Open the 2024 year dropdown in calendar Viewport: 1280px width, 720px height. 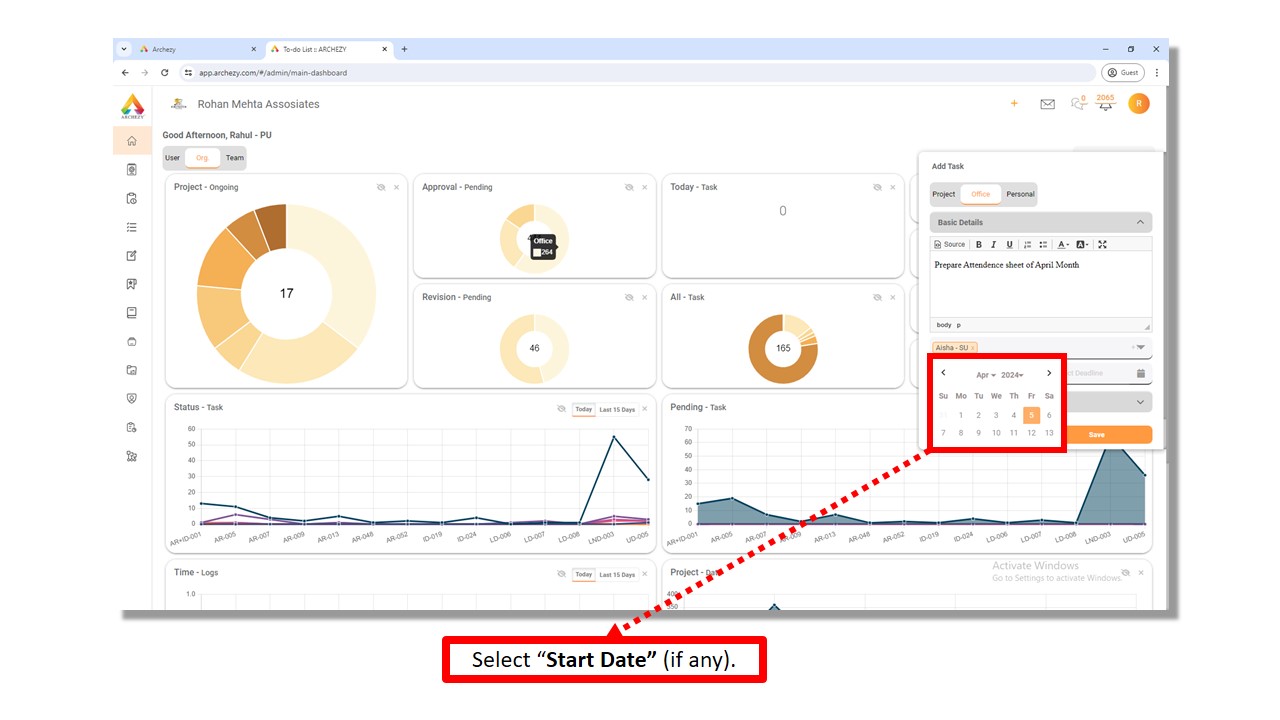(1012, 375)
